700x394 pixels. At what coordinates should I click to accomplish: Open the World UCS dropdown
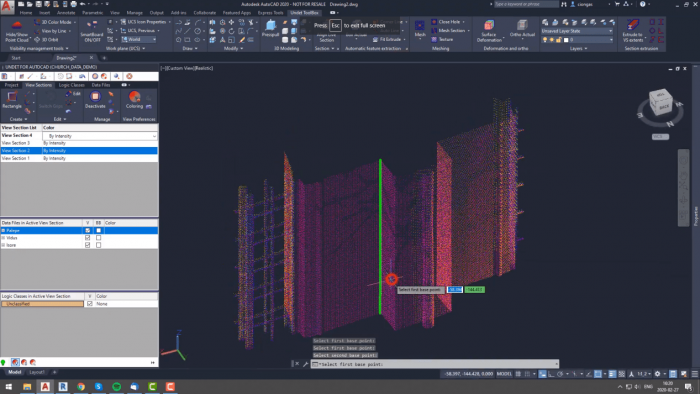tap(139, 39)
